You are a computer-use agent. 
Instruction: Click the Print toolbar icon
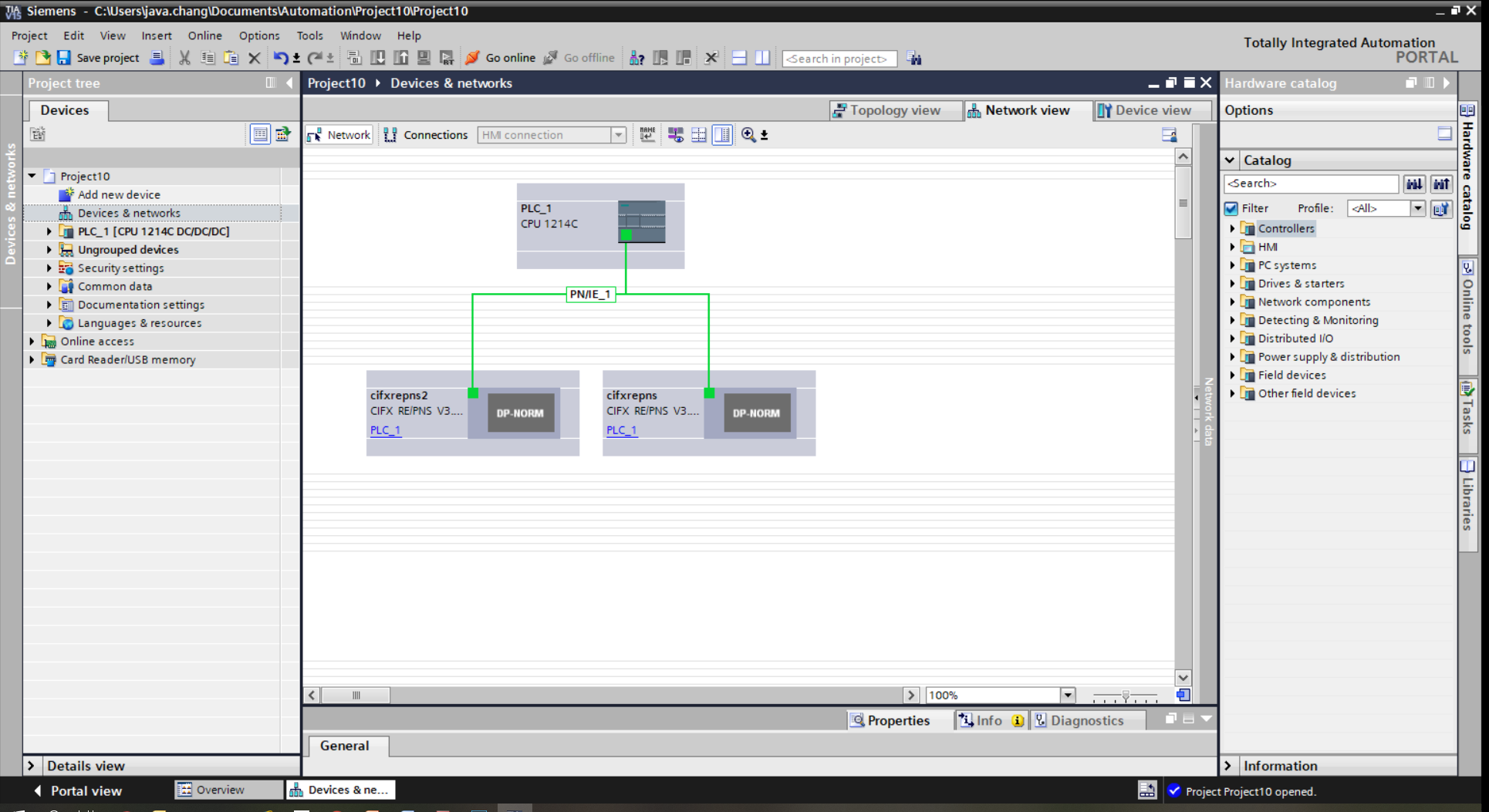point(157,58)
